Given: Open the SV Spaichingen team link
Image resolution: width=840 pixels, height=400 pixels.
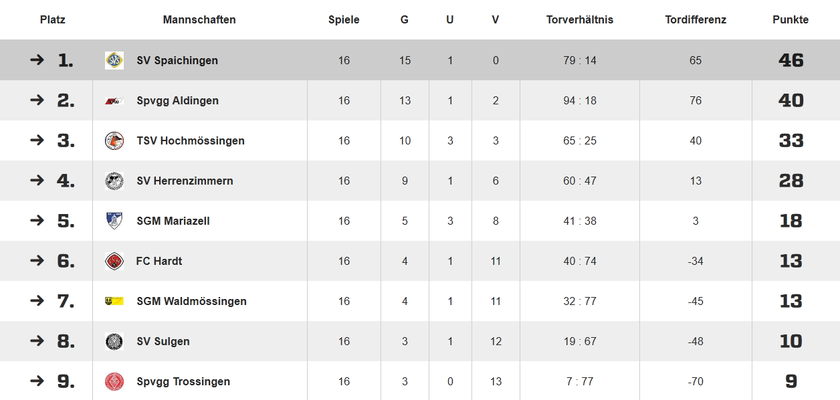Looking at the screenshot, I should click(177, 61).
